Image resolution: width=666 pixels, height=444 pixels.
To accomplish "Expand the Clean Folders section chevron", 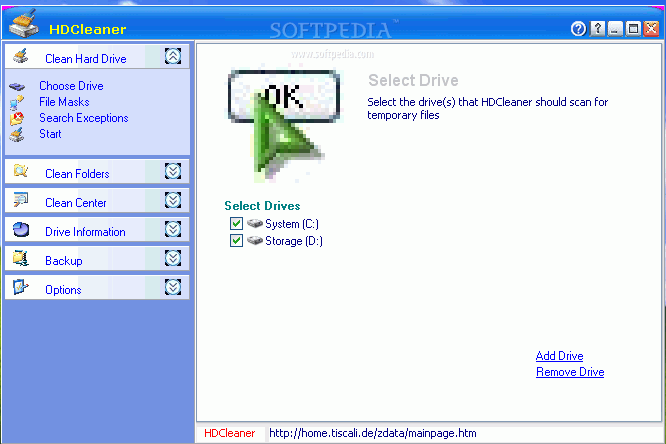I will [173, 171].
